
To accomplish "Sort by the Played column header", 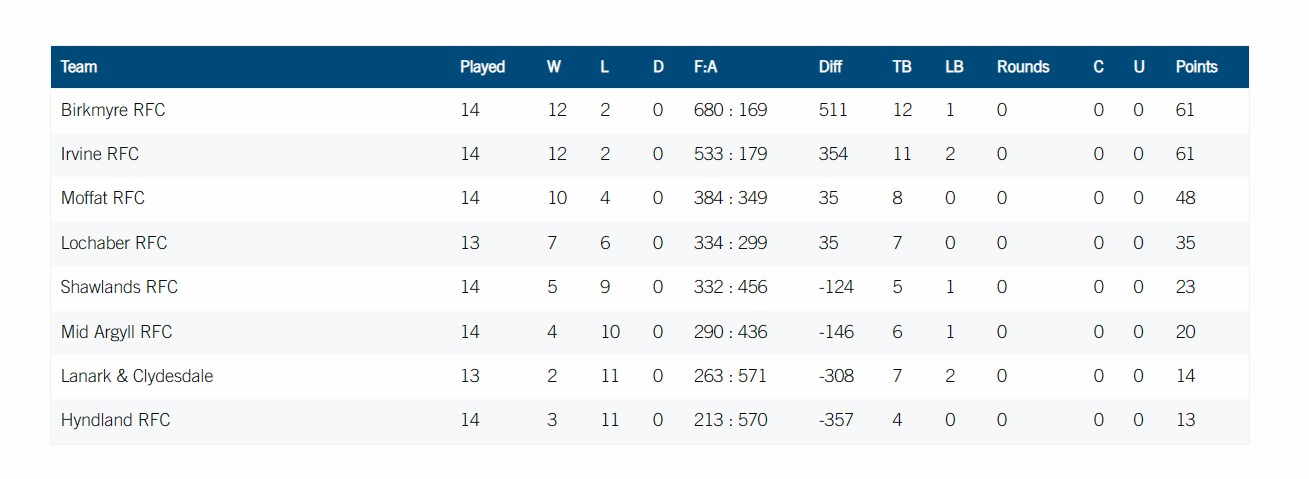I will (482, 67).
